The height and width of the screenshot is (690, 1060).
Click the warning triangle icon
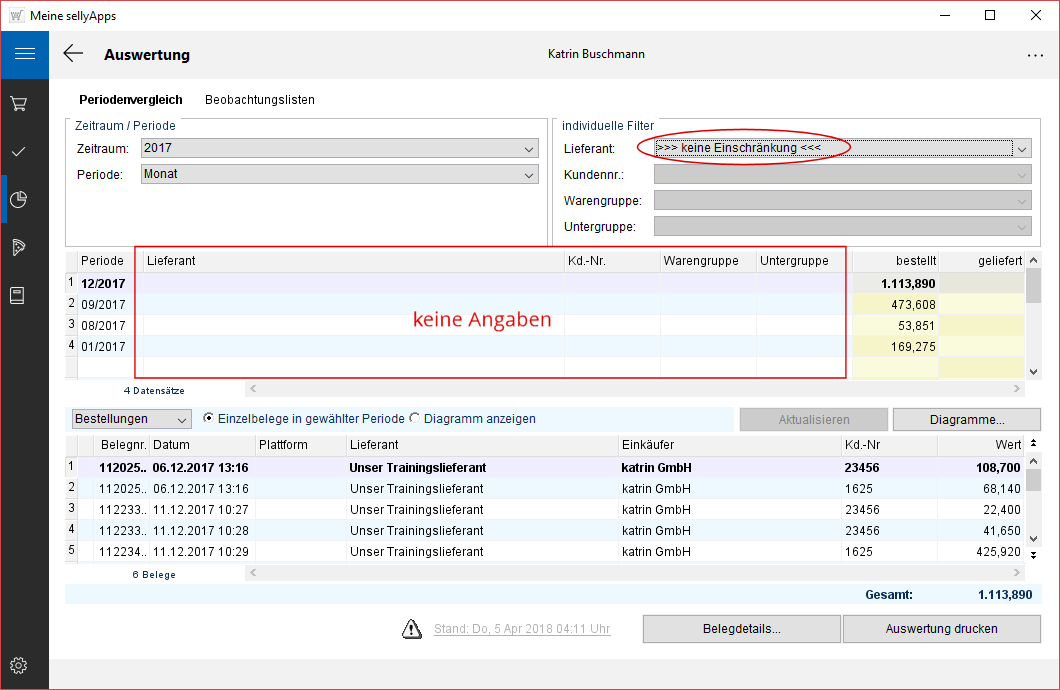point(412,629)
